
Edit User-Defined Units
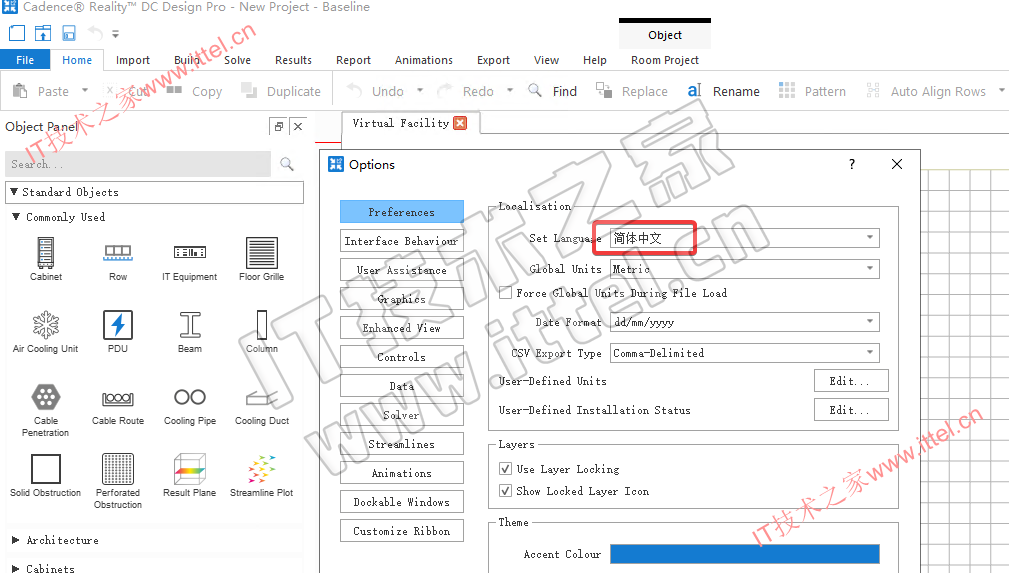click(851, 380)
